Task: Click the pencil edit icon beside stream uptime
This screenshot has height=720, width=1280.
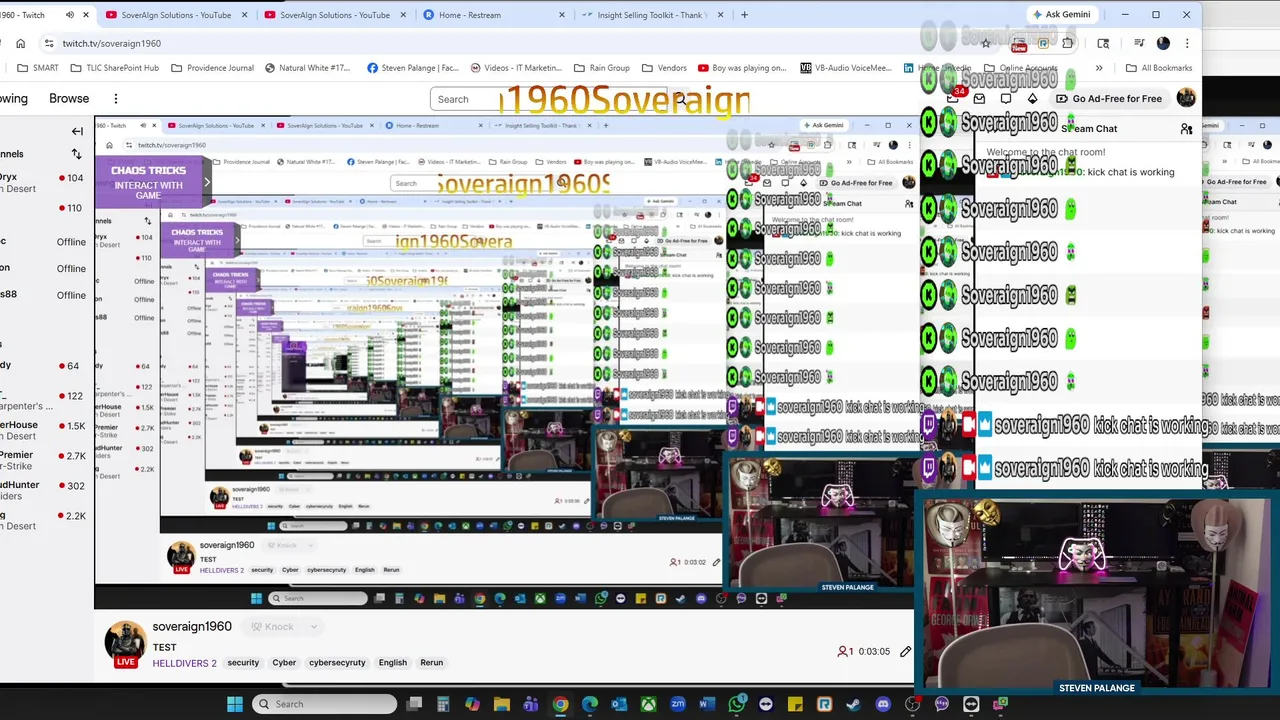Action: click(905, 651)
